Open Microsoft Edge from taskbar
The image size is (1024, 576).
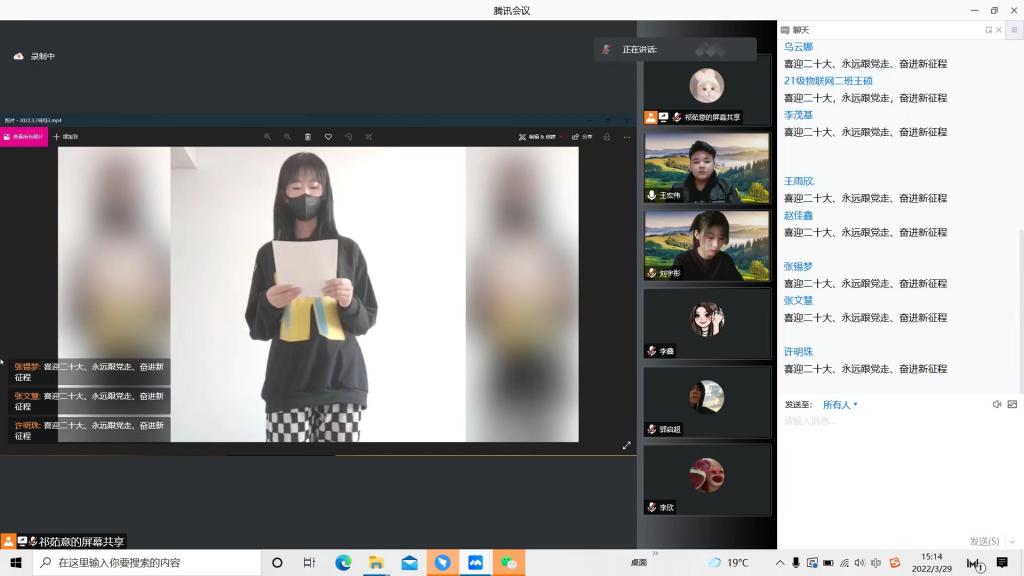click(343, 563)
